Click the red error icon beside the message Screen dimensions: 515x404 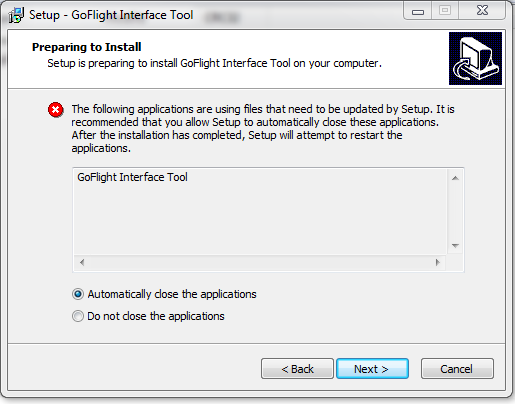click(56, 110)
